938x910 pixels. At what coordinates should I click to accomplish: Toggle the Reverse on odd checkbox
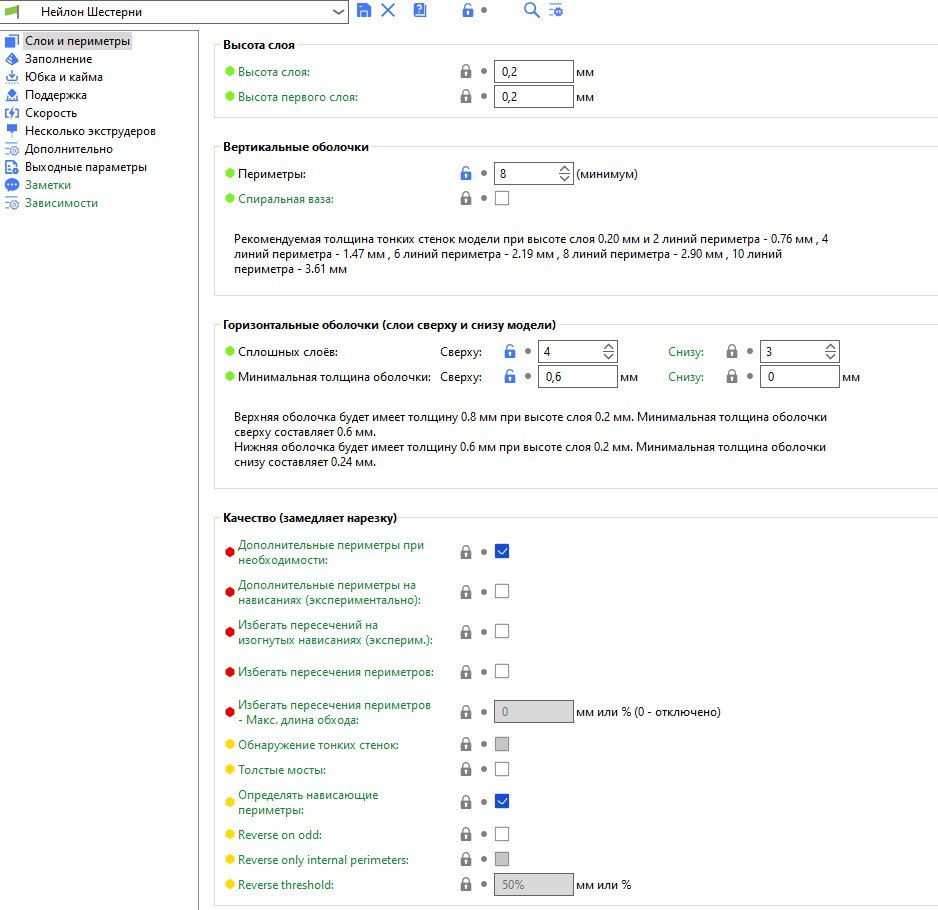click(x=502, y=834)
